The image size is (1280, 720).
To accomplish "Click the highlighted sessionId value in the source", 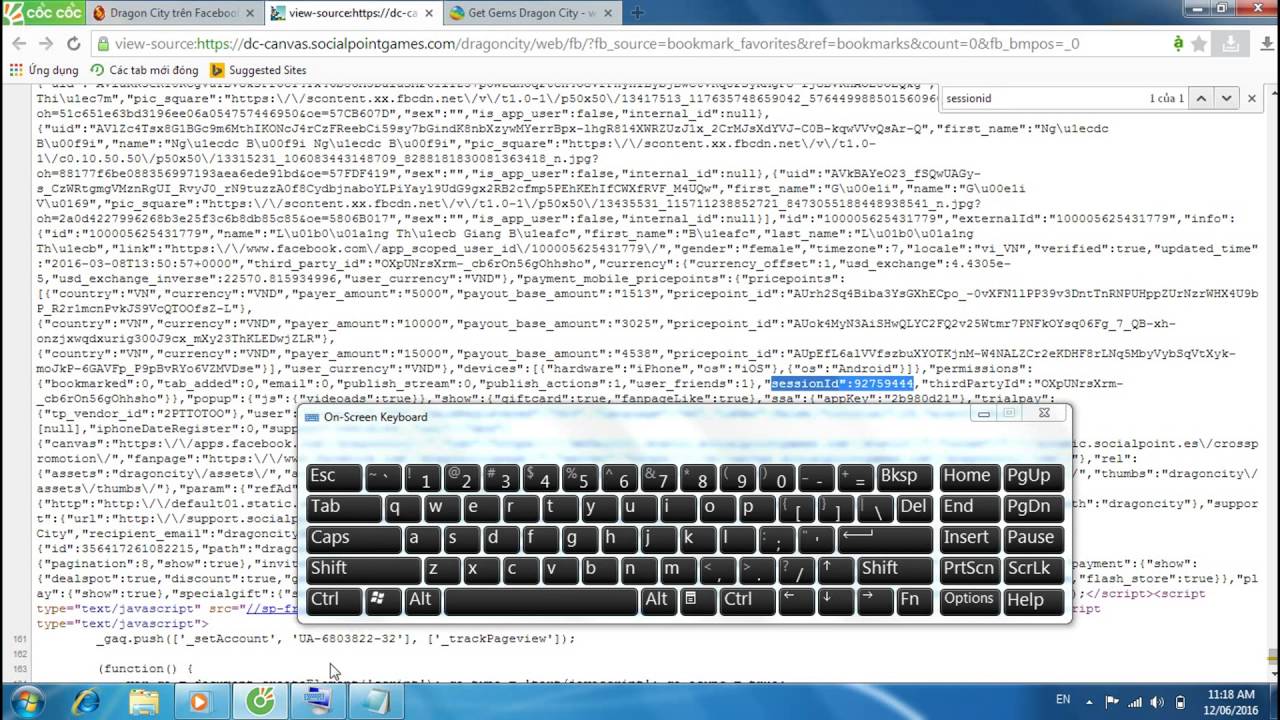I will (x=842, y=383).
